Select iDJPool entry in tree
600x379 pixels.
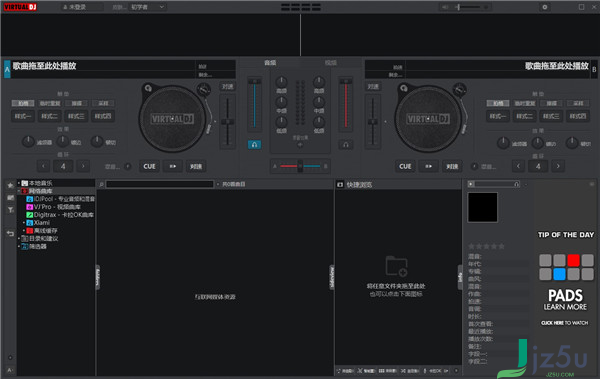coord(60,199)
